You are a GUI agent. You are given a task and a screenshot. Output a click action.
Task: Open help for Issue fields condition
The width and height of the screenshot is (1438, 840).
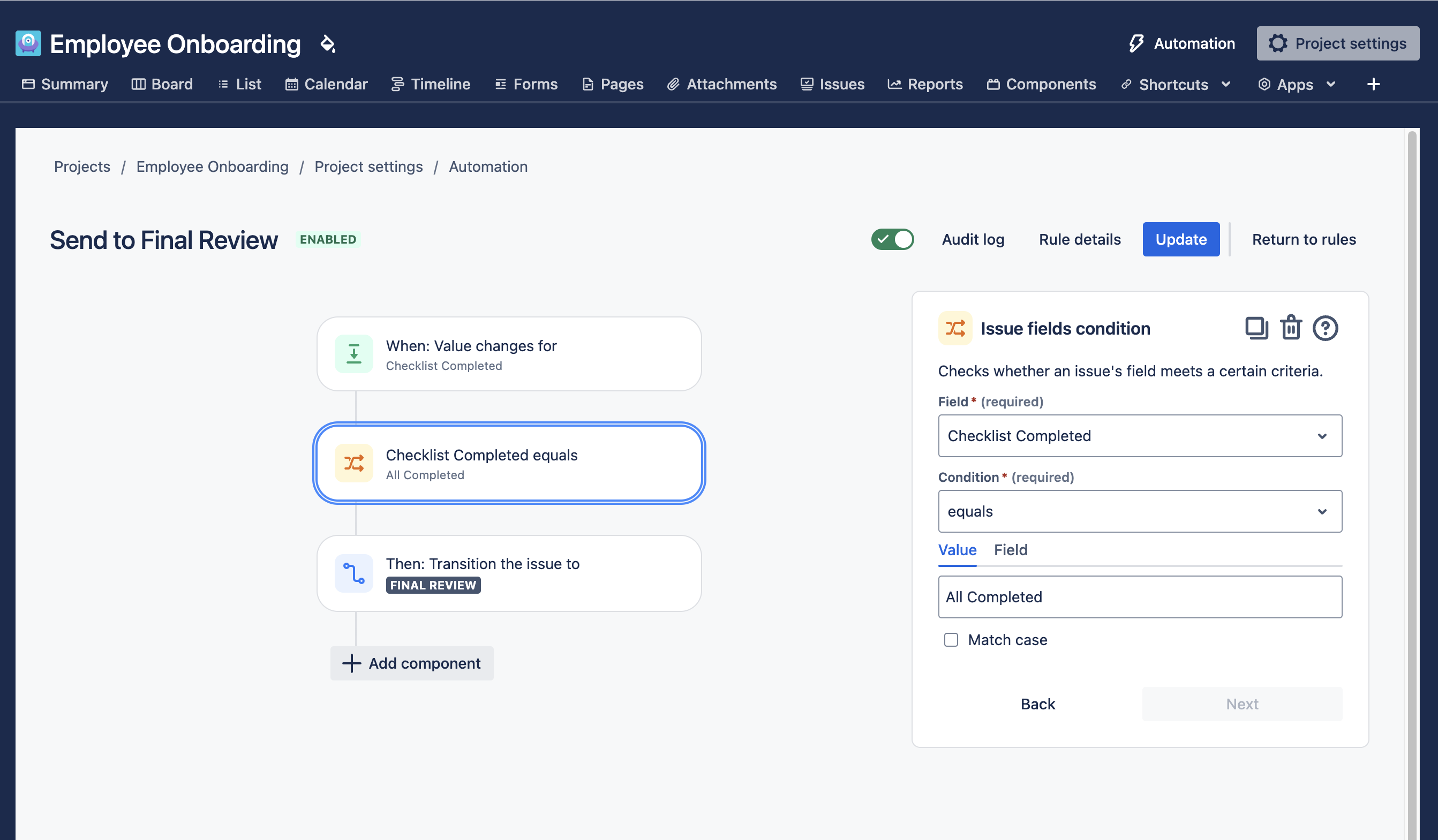pyautogui.click(x=1325, y=328)
